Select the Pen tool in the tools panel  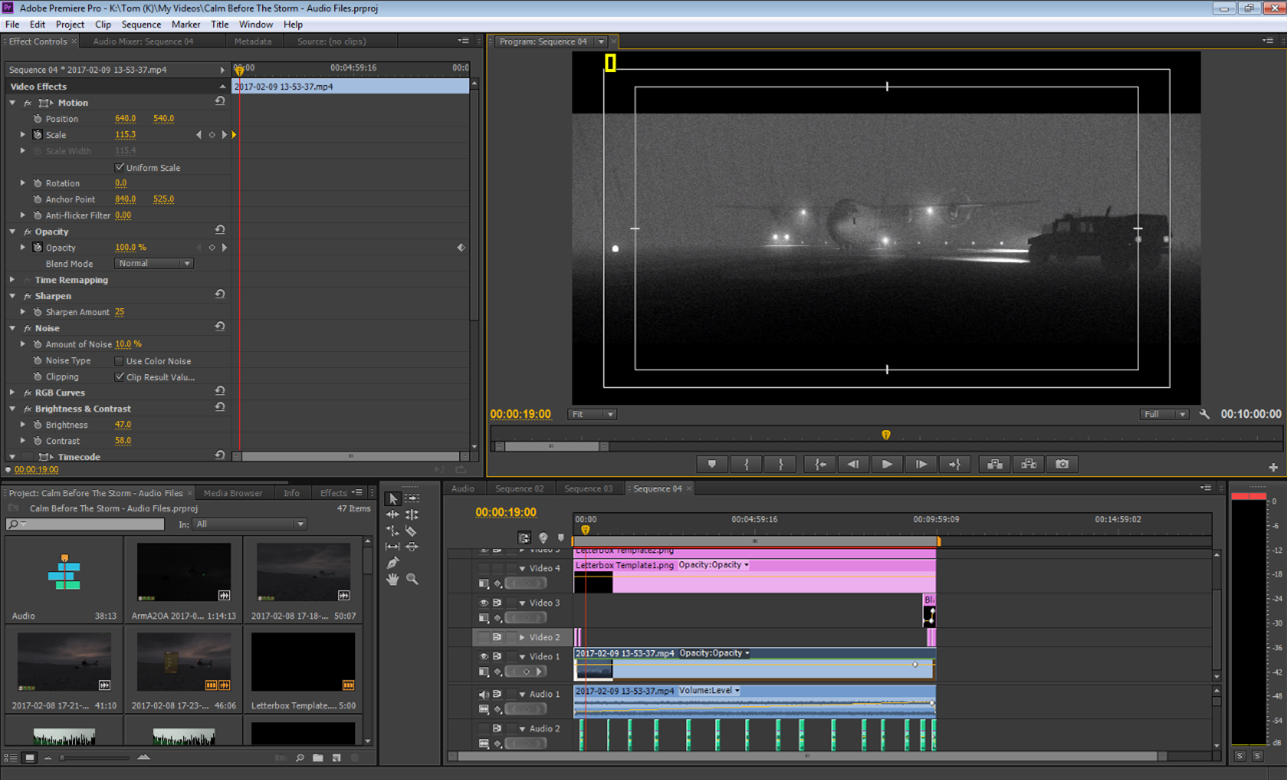[392, 563]
